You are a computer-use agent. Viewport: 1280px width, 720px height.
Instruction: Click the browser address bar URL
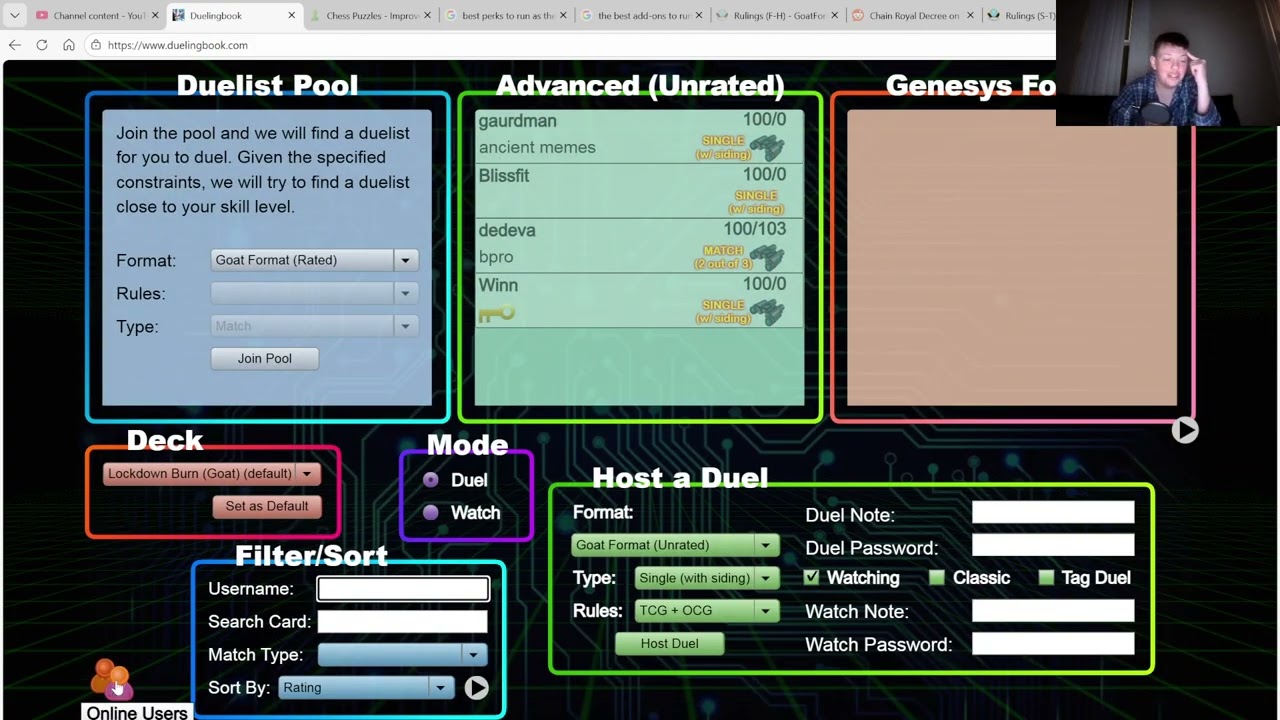(x=178, y=45)
